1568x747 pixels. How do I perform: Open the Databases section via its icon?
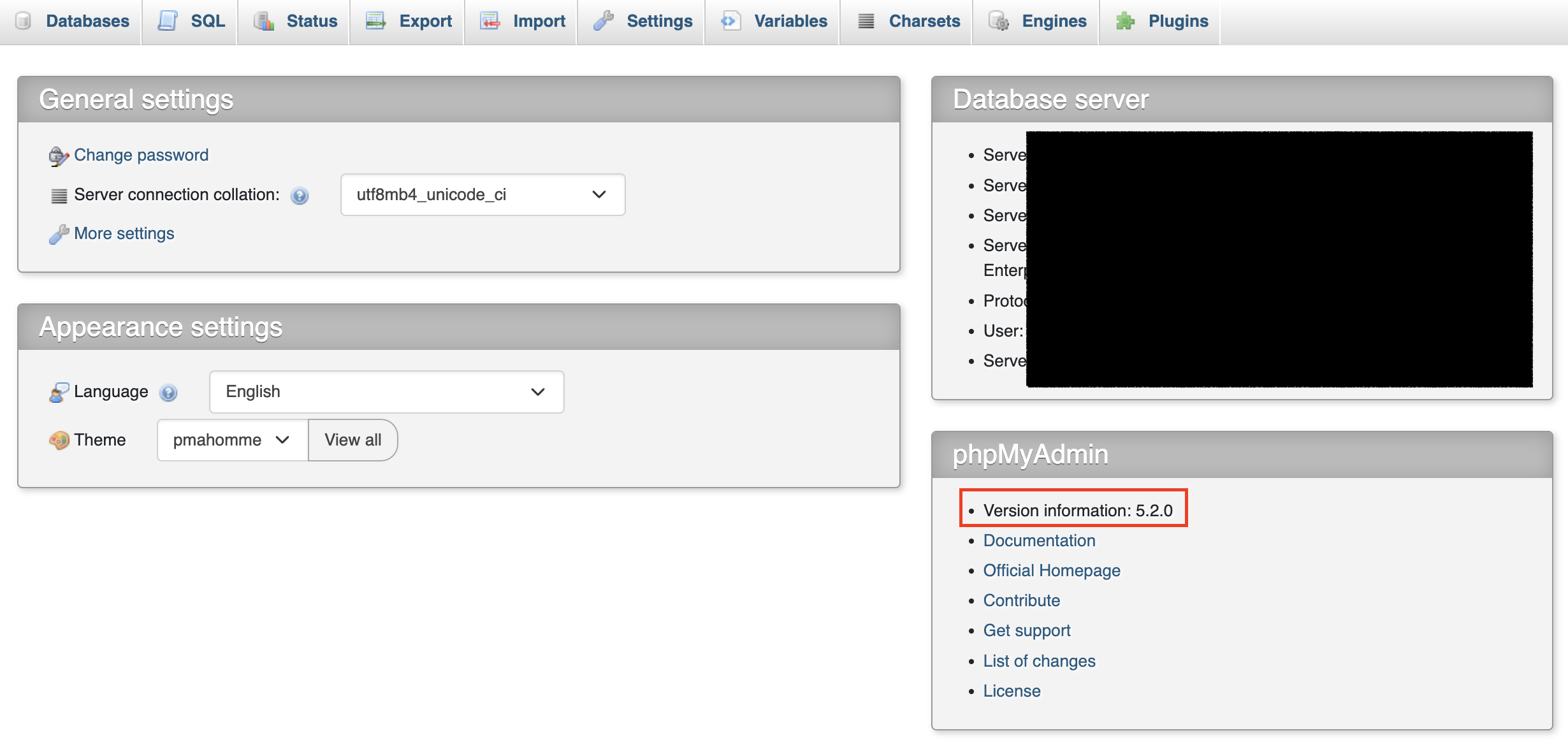(x=23, y=21)
